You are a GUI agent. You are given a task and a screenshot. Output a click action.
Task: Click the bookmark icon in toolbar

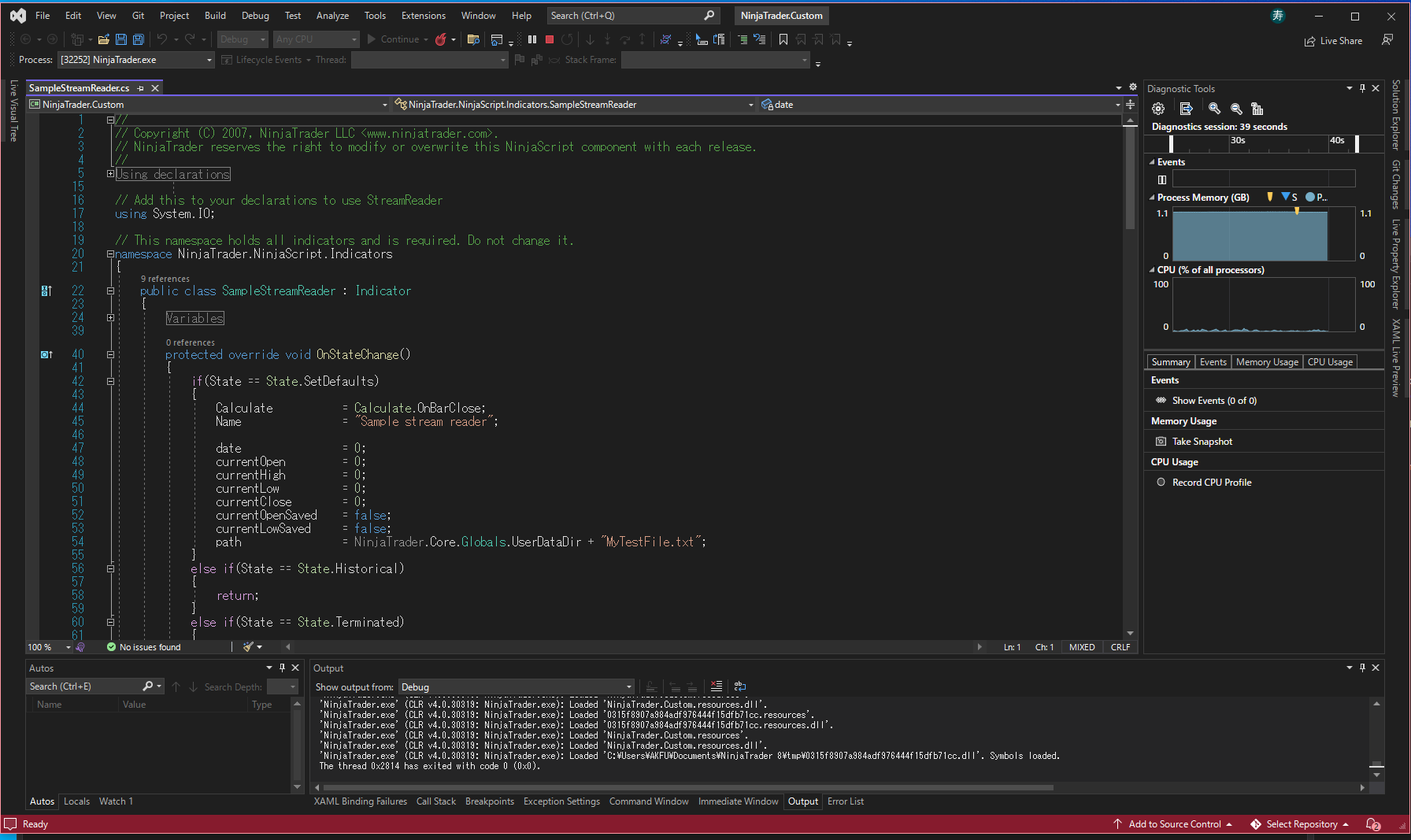click(783, 39)
